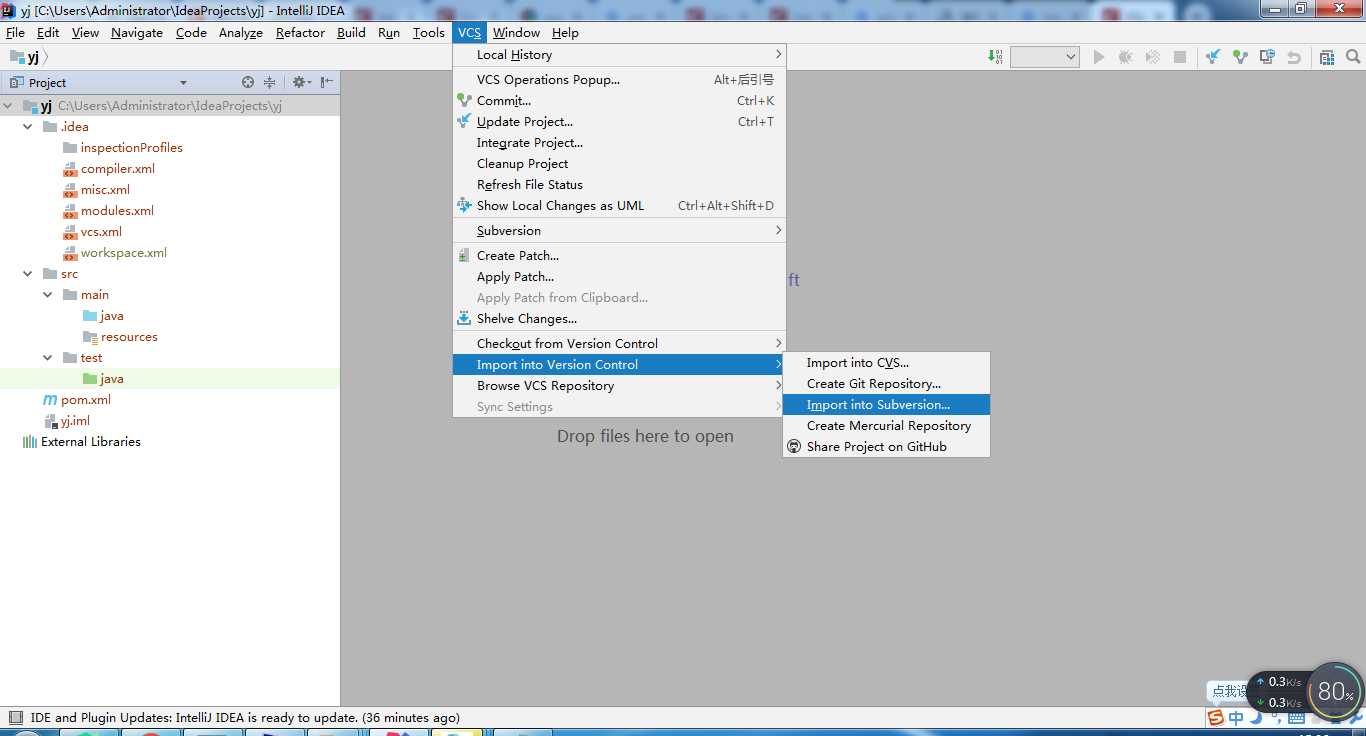Click the Collapse All icon in Project panel
This screenshot has height=736, width=1366.
(269, 82)
